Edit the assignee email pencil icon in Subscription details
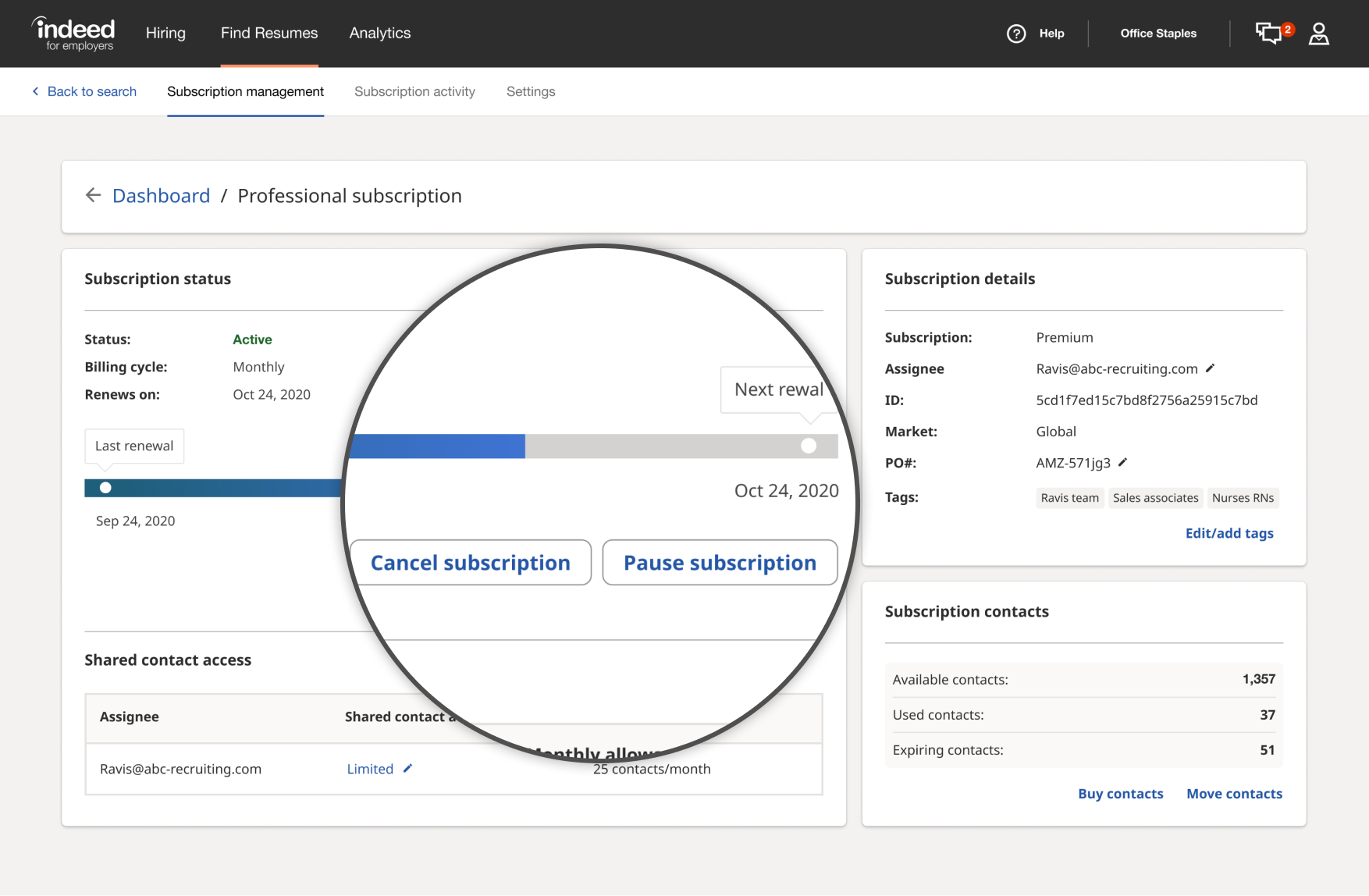The width and height of the screenshot is (1369, 896). coord(1211,368)
